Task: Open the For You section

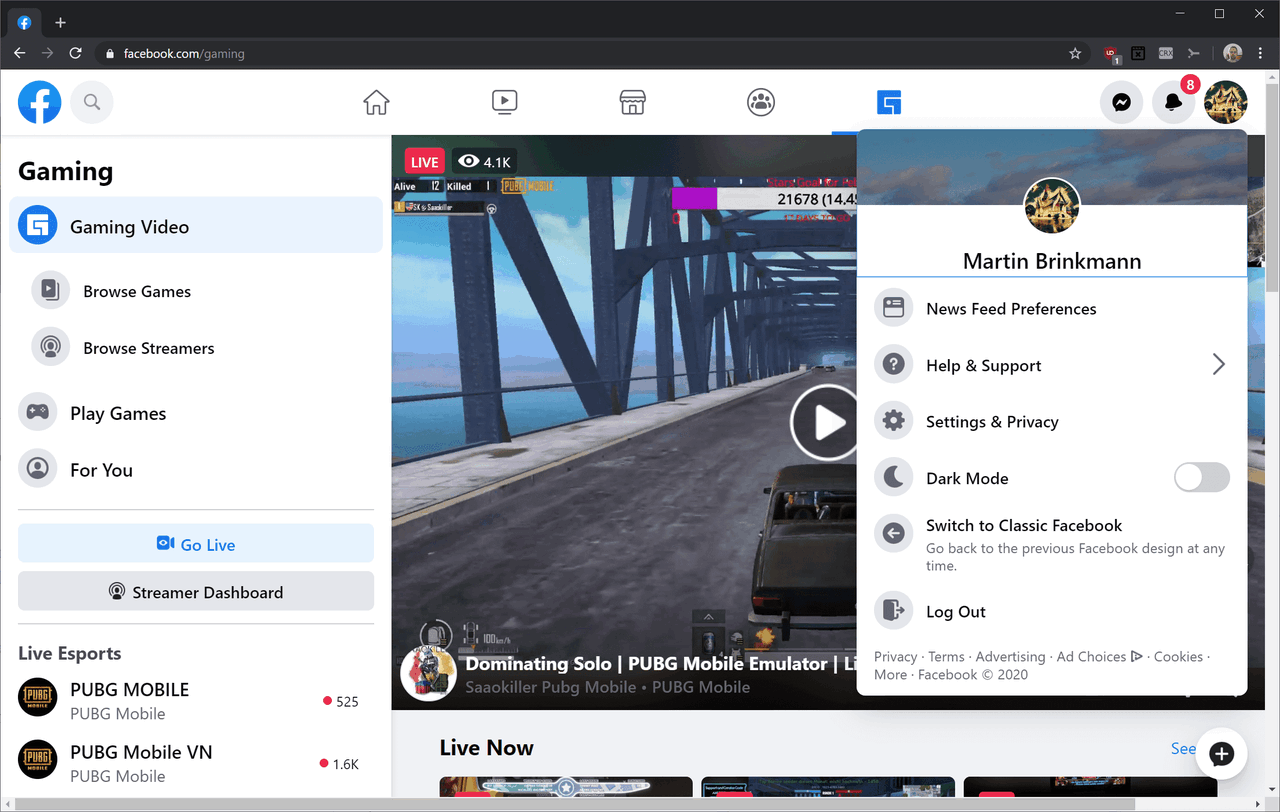Action: tap(101, 470)
